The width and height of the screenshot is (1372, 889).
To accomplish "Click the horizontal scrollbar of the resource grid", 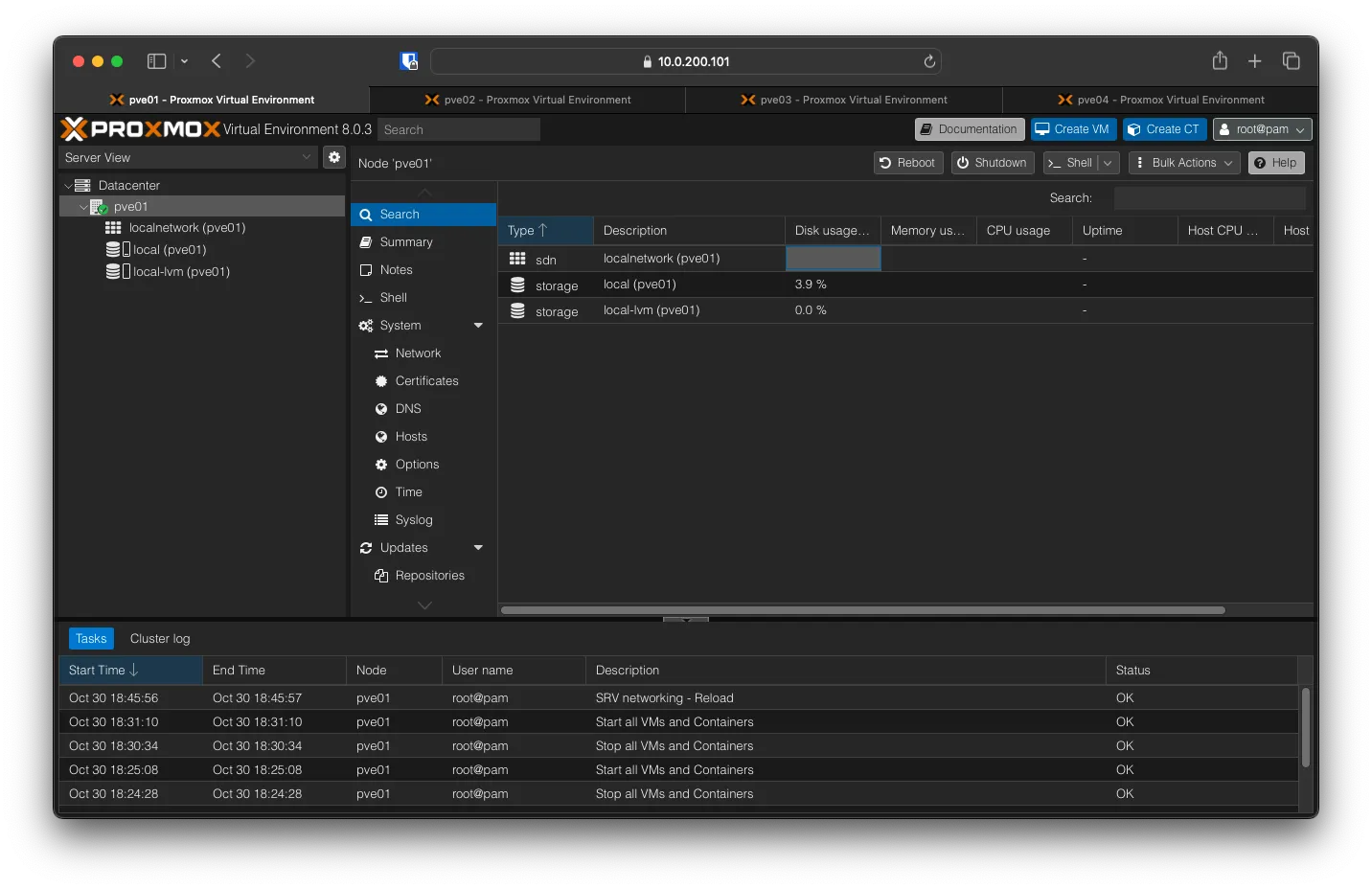I will [x=862, y=610].
